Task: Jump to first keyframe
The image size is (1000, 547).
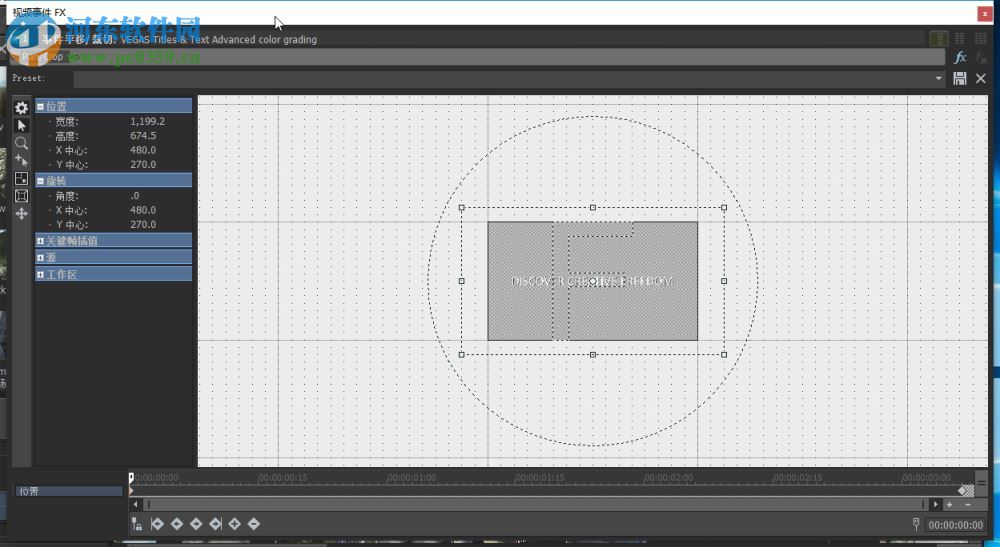Action: click(x=157, y=524)
